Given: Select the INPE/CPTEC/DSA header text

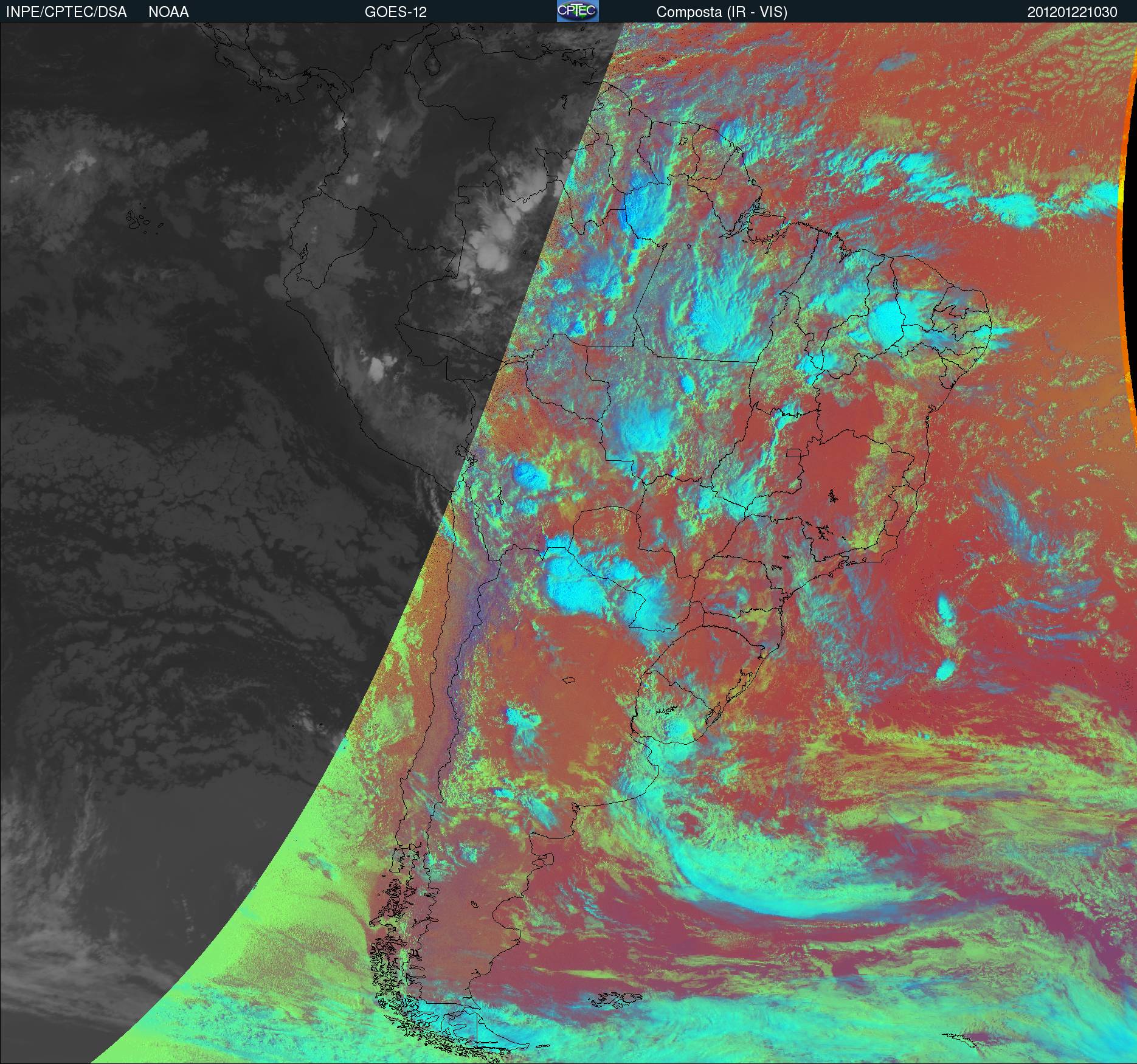Looking at the screenshot, I should point(66,12).
